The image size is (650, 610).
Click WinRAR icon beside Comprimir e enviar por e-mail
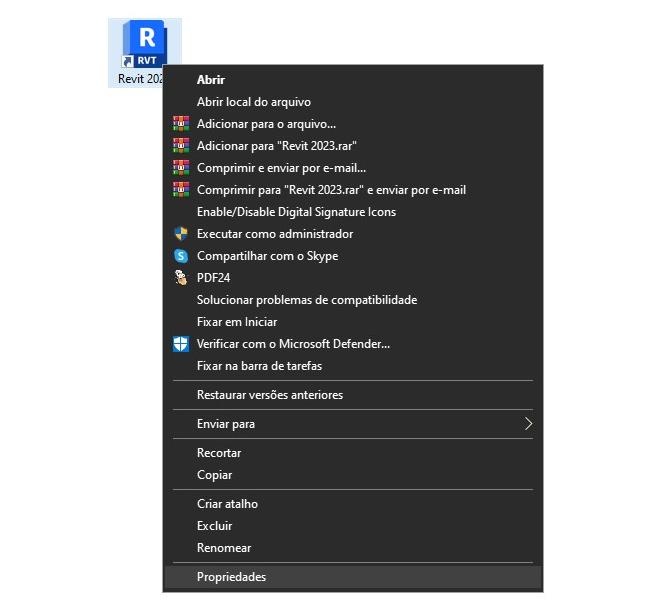(x=181, y=167)
